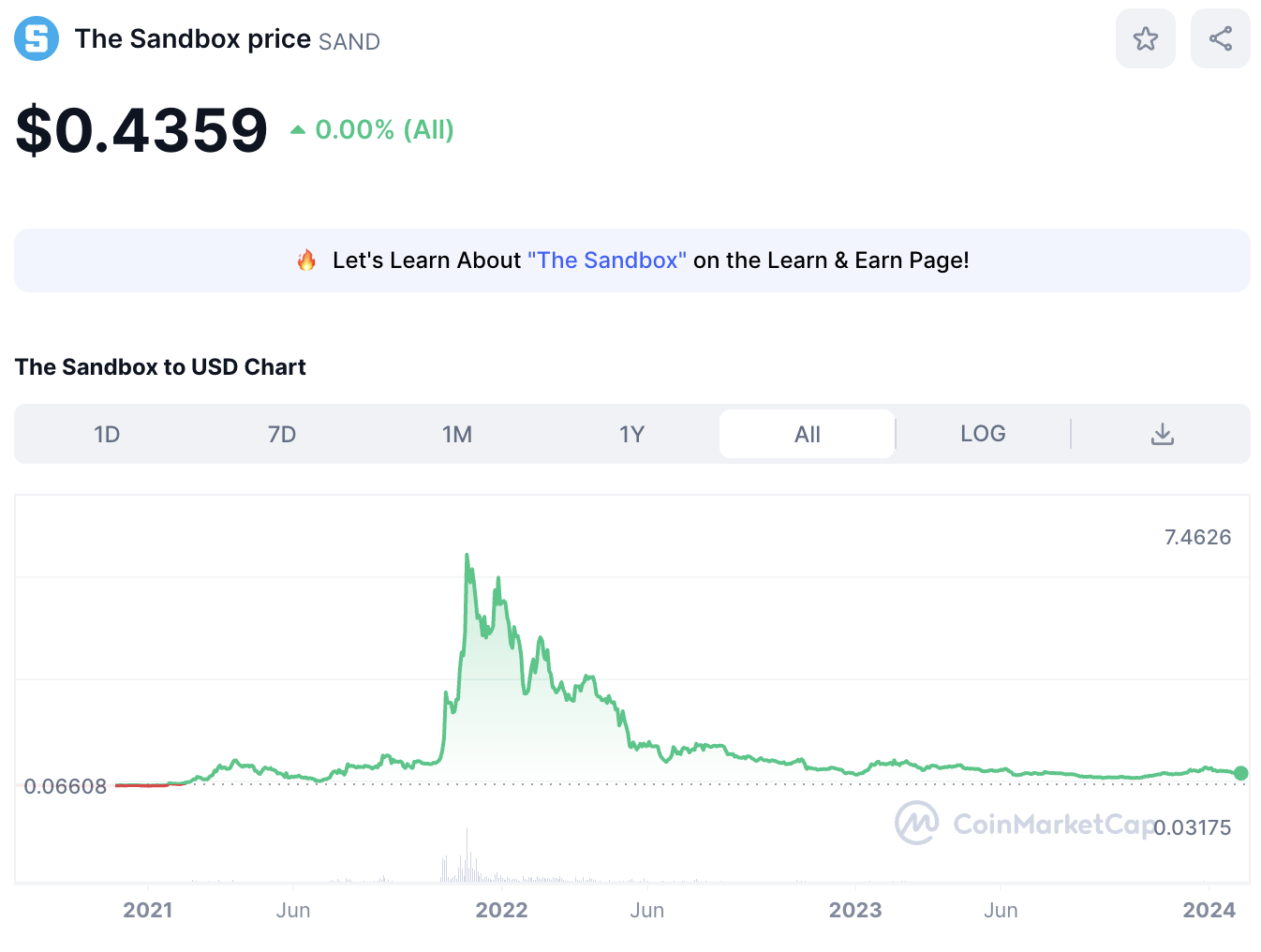Click the 2022 x-axis label

point(501,910)
